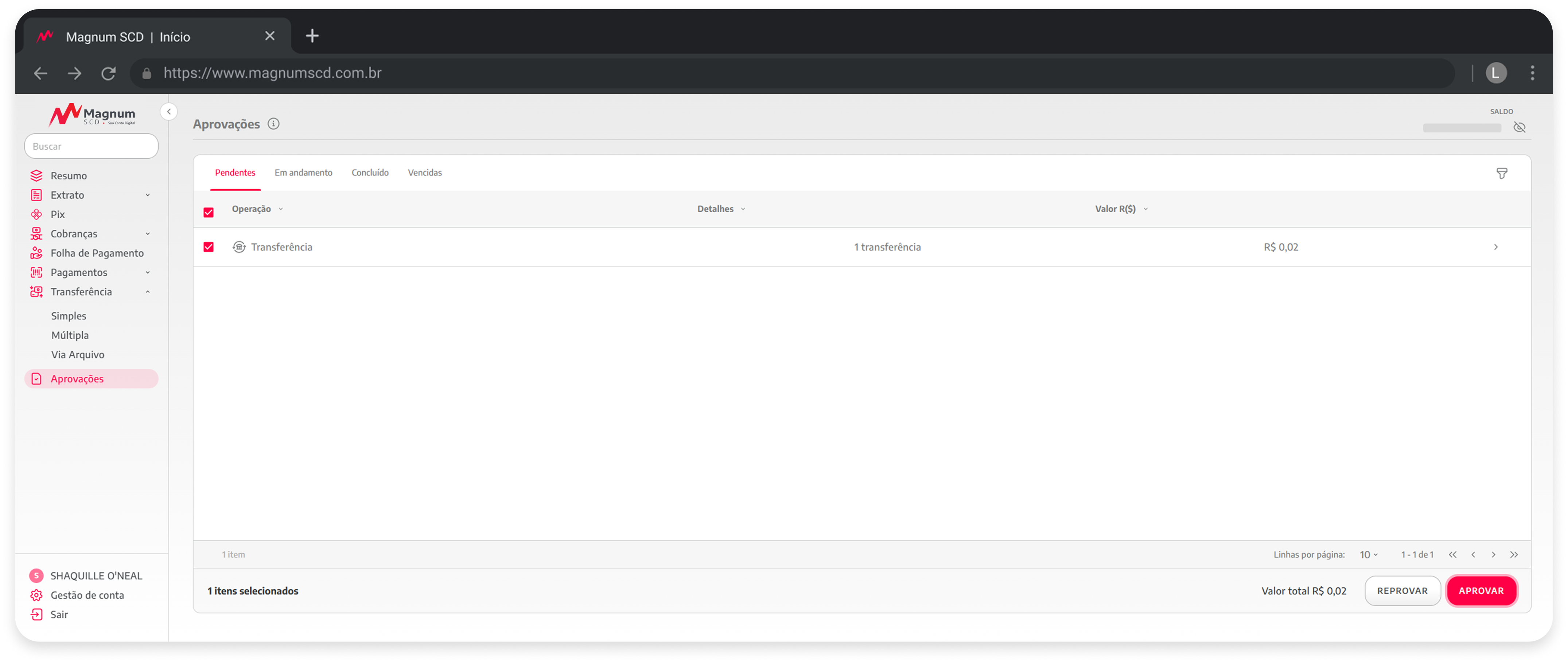Viewport: 1568px width, 663px height.
Task: Click the Resumo sidebar icon
Action: 36,176
